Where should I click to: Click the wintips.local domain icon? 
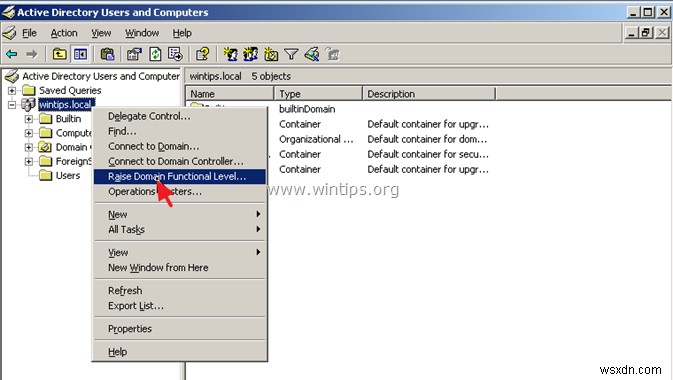pos(28,104)
